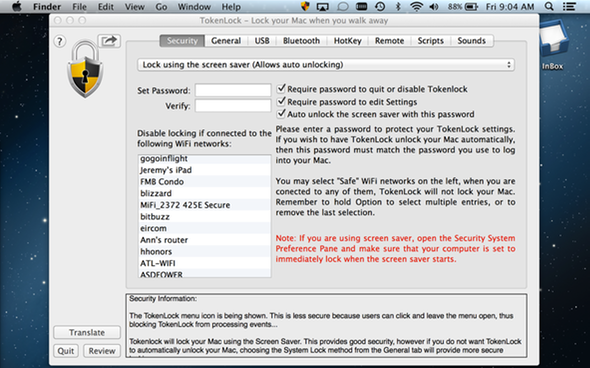The image size is (590, 368).
Task: Open Spotlight search magnifier
Action: [549, 7]
